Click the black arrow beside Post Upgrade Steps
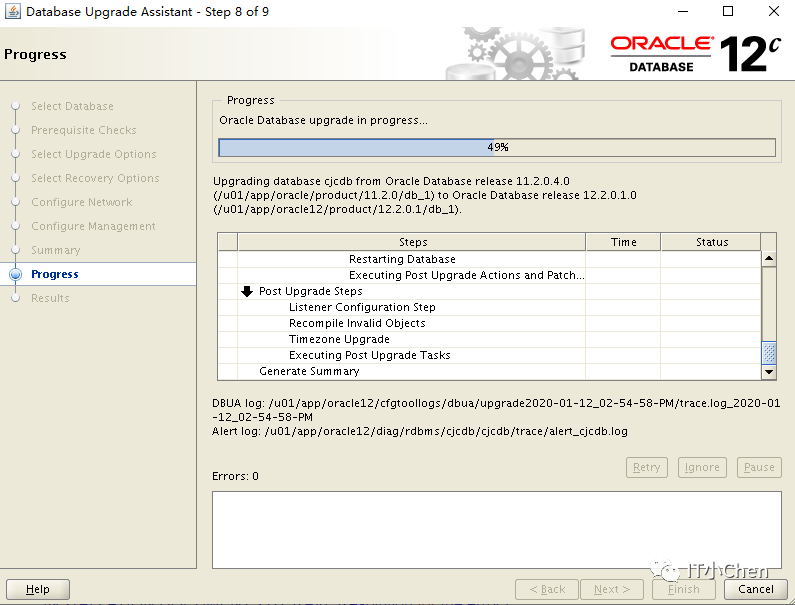Viewport: 795px width, 605px height. point(247,291)
